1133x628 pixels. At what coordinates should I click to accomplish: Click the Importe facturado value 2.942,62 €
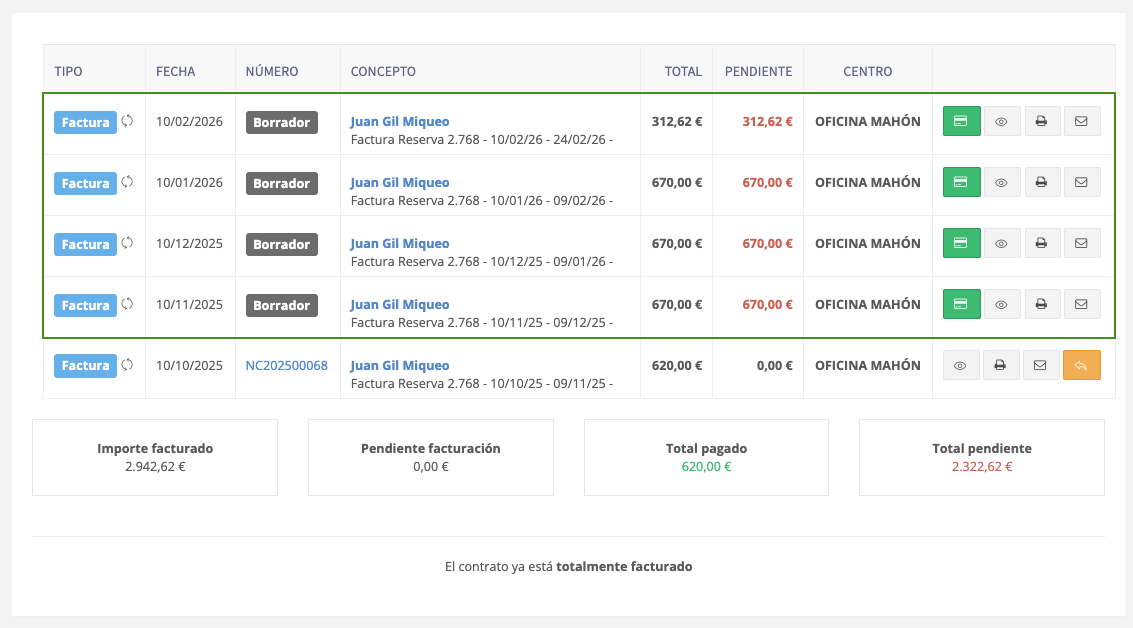pos(155,467)
